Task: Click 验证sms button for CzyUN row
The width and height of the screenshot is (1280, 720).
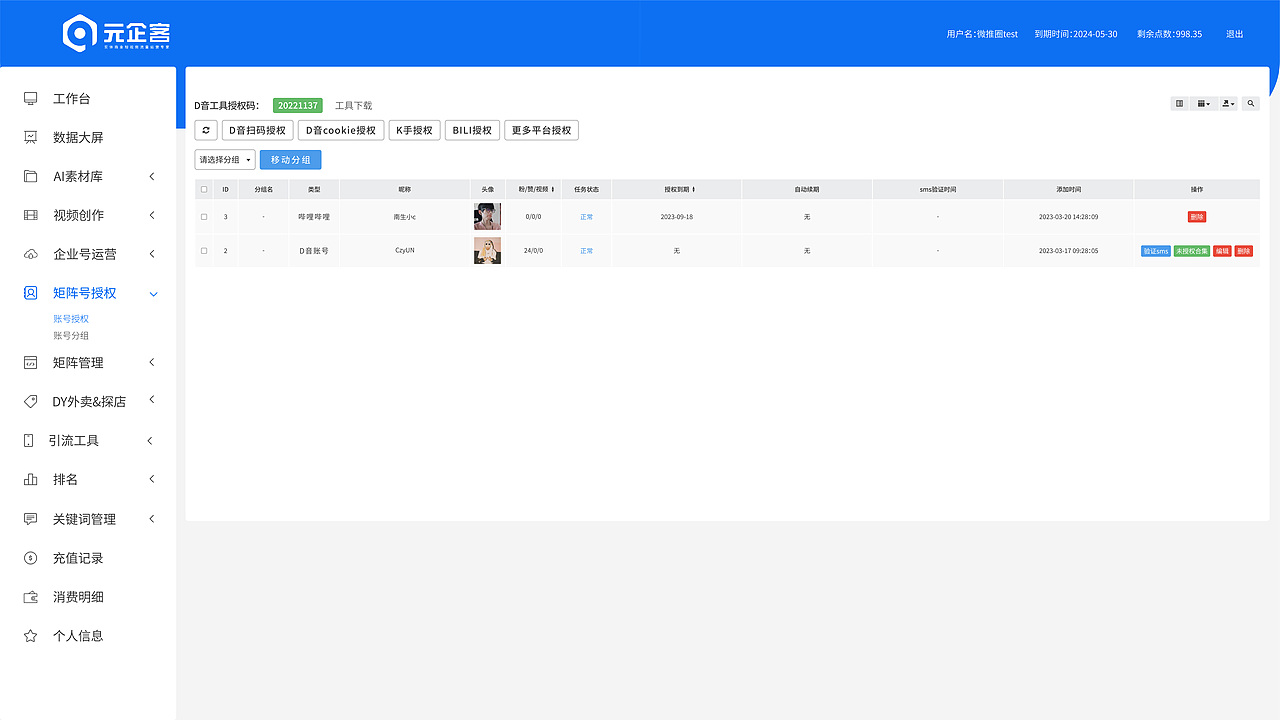Action: [1155, 251]
